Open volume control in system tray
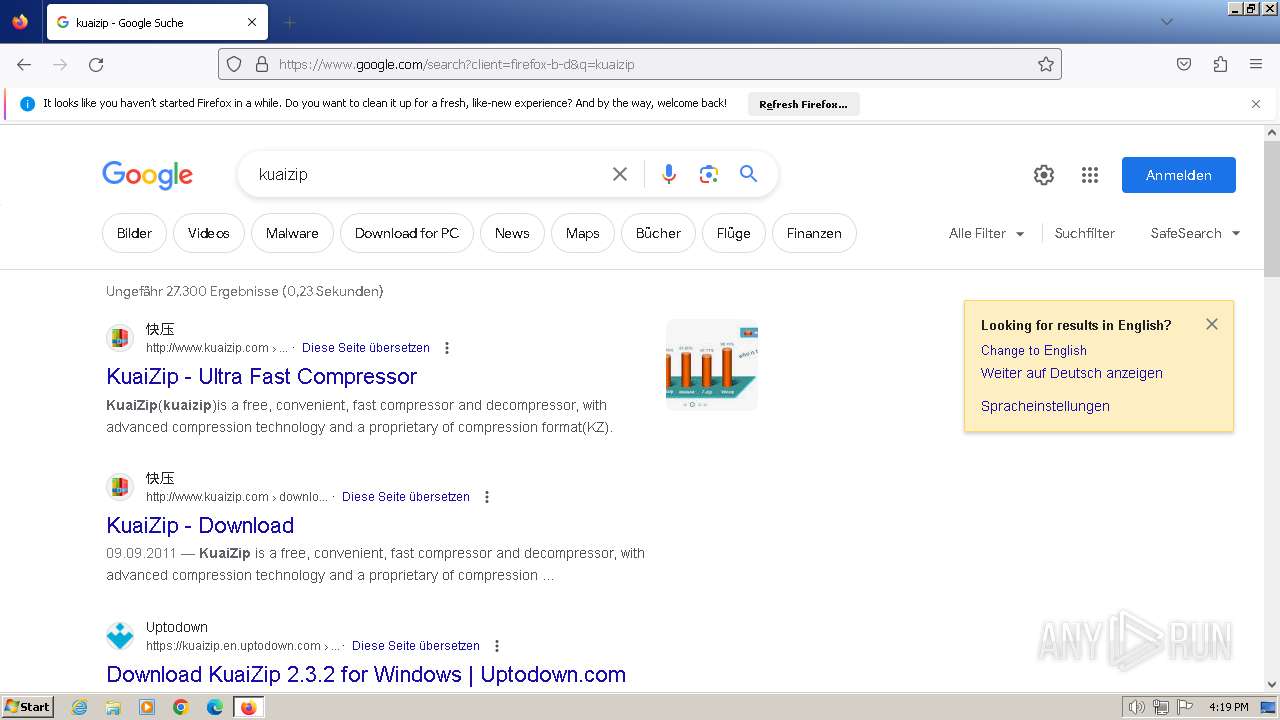1280x720 pixels. coord(1136,707)
